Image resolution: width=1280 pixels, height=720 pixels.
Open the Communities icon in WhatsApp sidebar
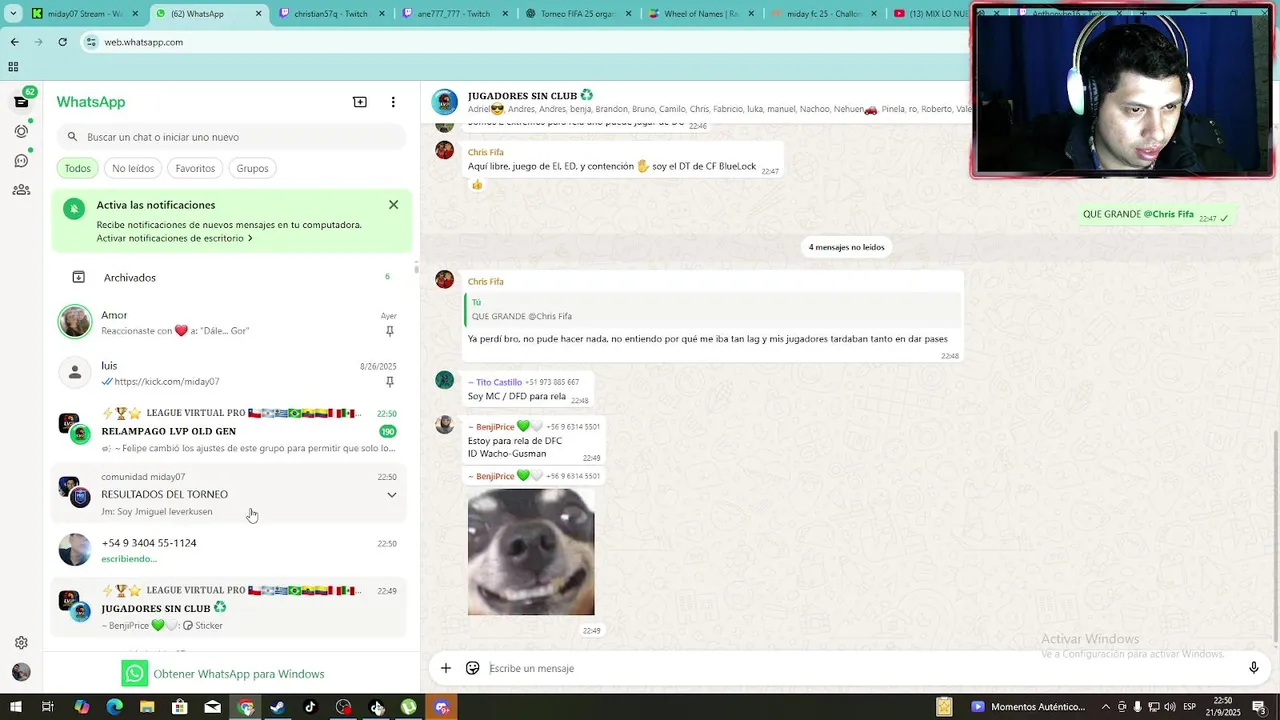pyautogui.click(x=21, y=190)
